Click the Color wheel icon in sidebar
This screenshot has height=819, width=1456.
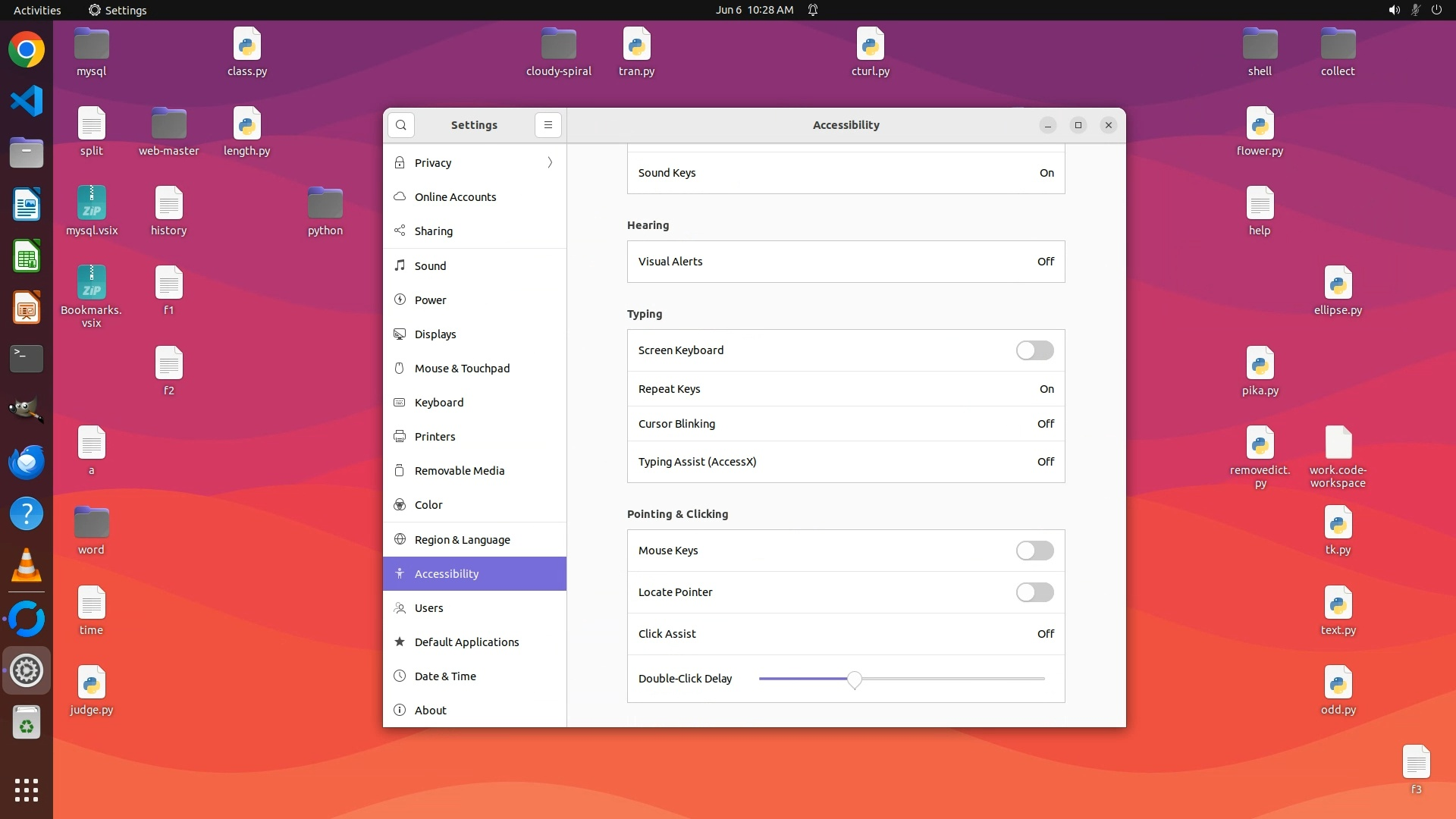pos(400,505)
